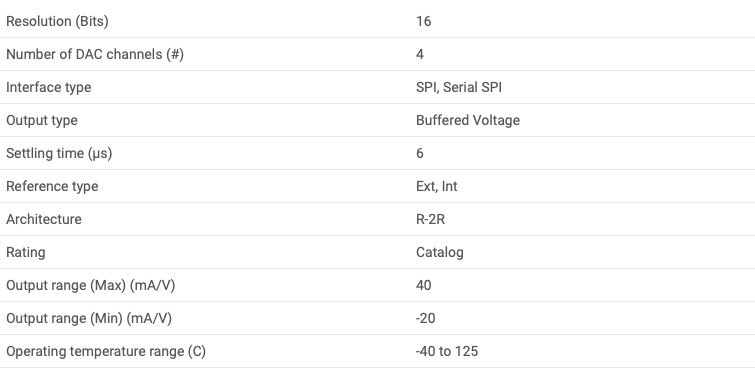
Task: Click the Output type label
Action: tap(42, 120)
